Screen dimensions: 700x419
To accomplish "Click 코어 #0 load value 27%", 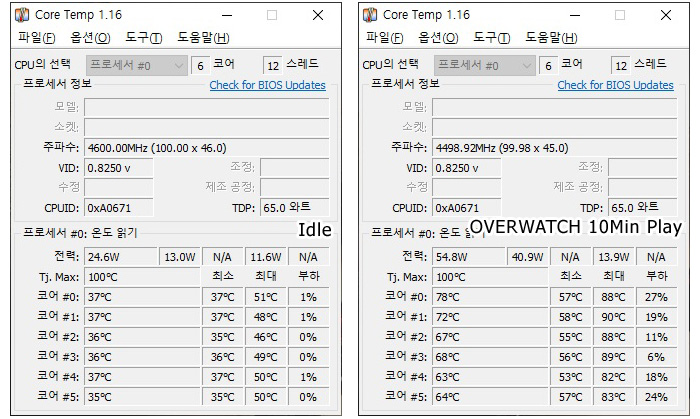I will [x=656, y=297].
